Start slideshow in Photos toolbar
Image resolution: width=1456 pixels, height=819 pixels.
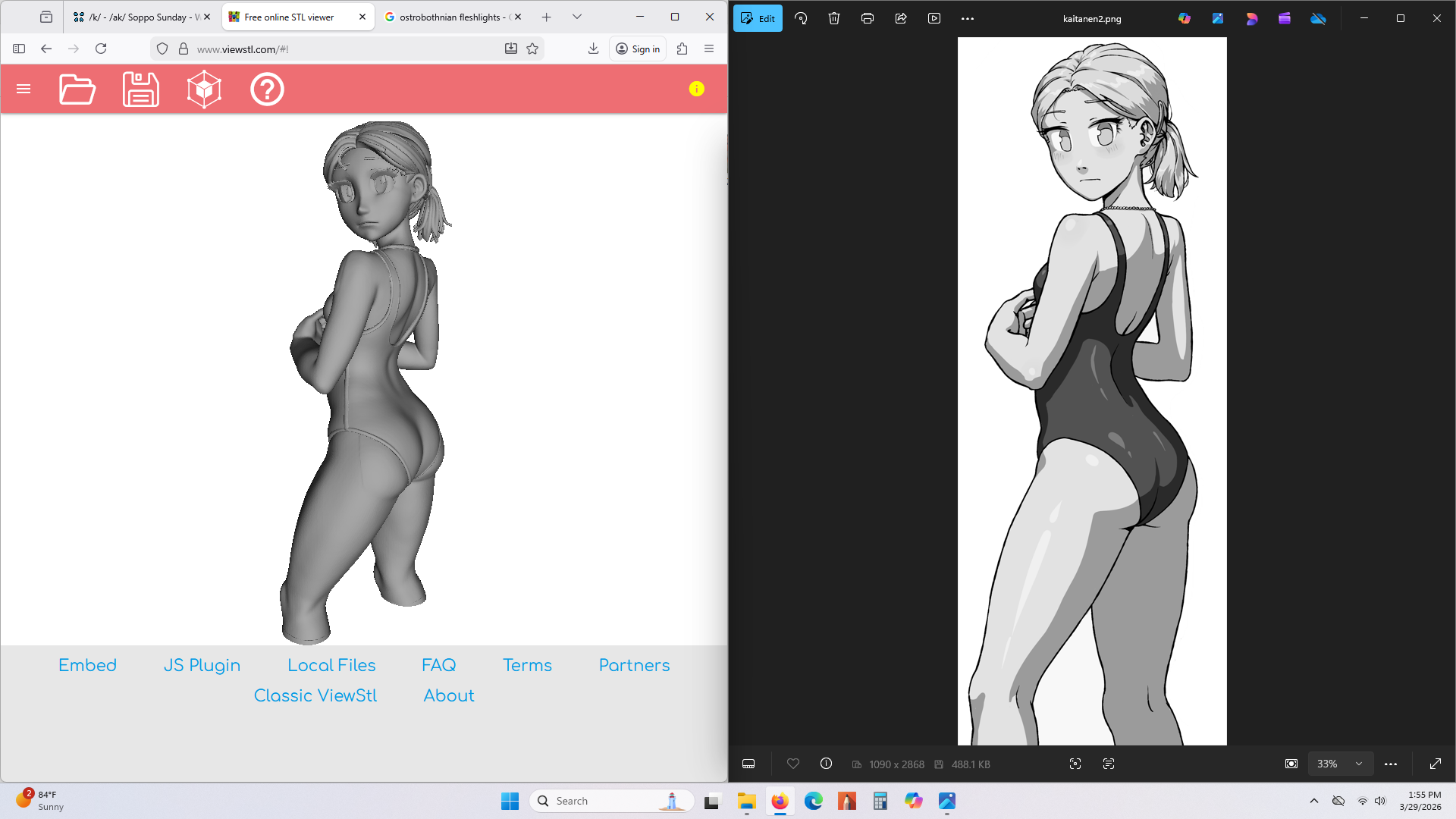(934, 18)
